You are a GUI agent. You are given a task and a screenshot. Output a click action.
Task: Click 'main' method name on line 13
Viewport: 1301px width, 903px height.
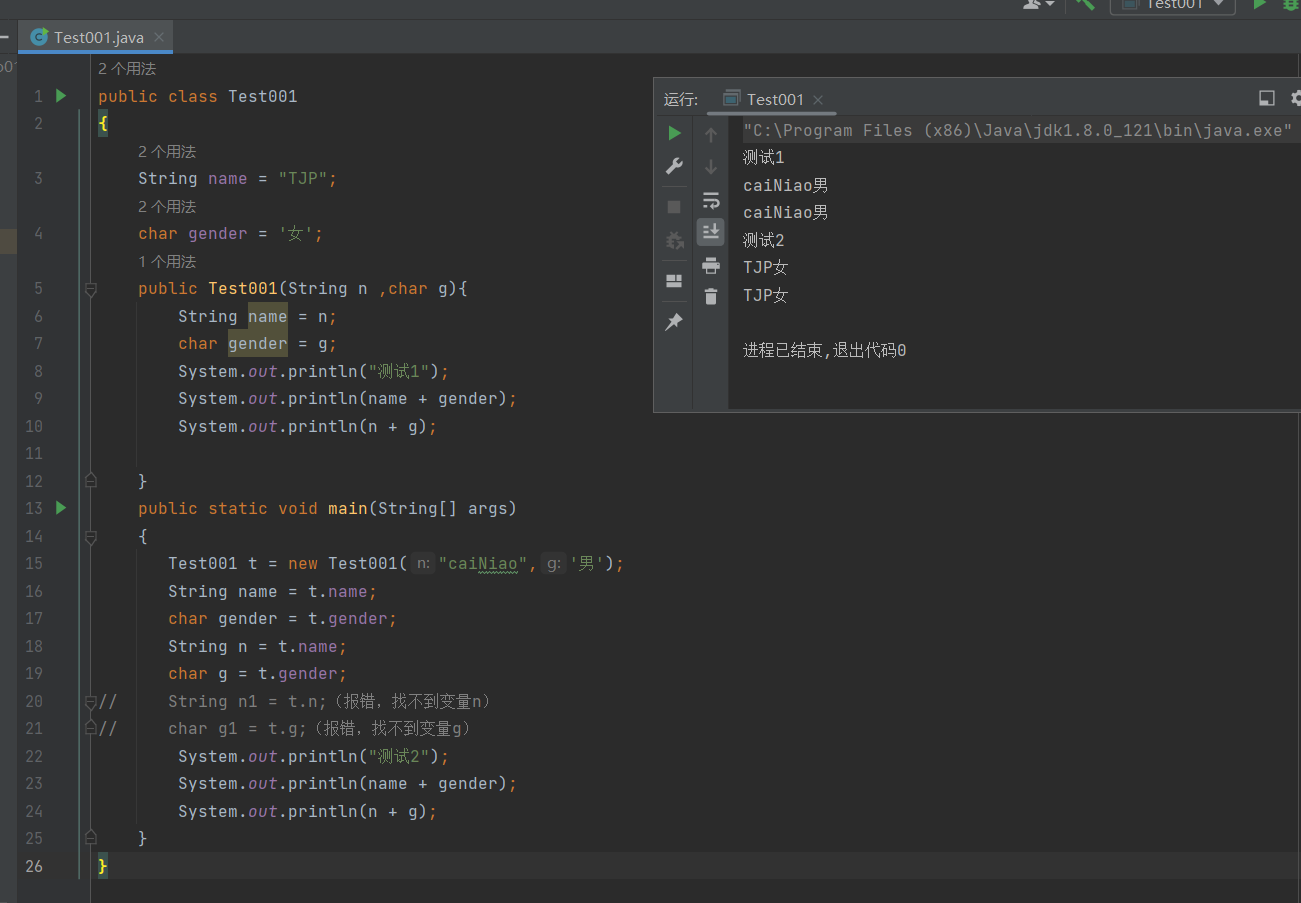click(348, 508)
